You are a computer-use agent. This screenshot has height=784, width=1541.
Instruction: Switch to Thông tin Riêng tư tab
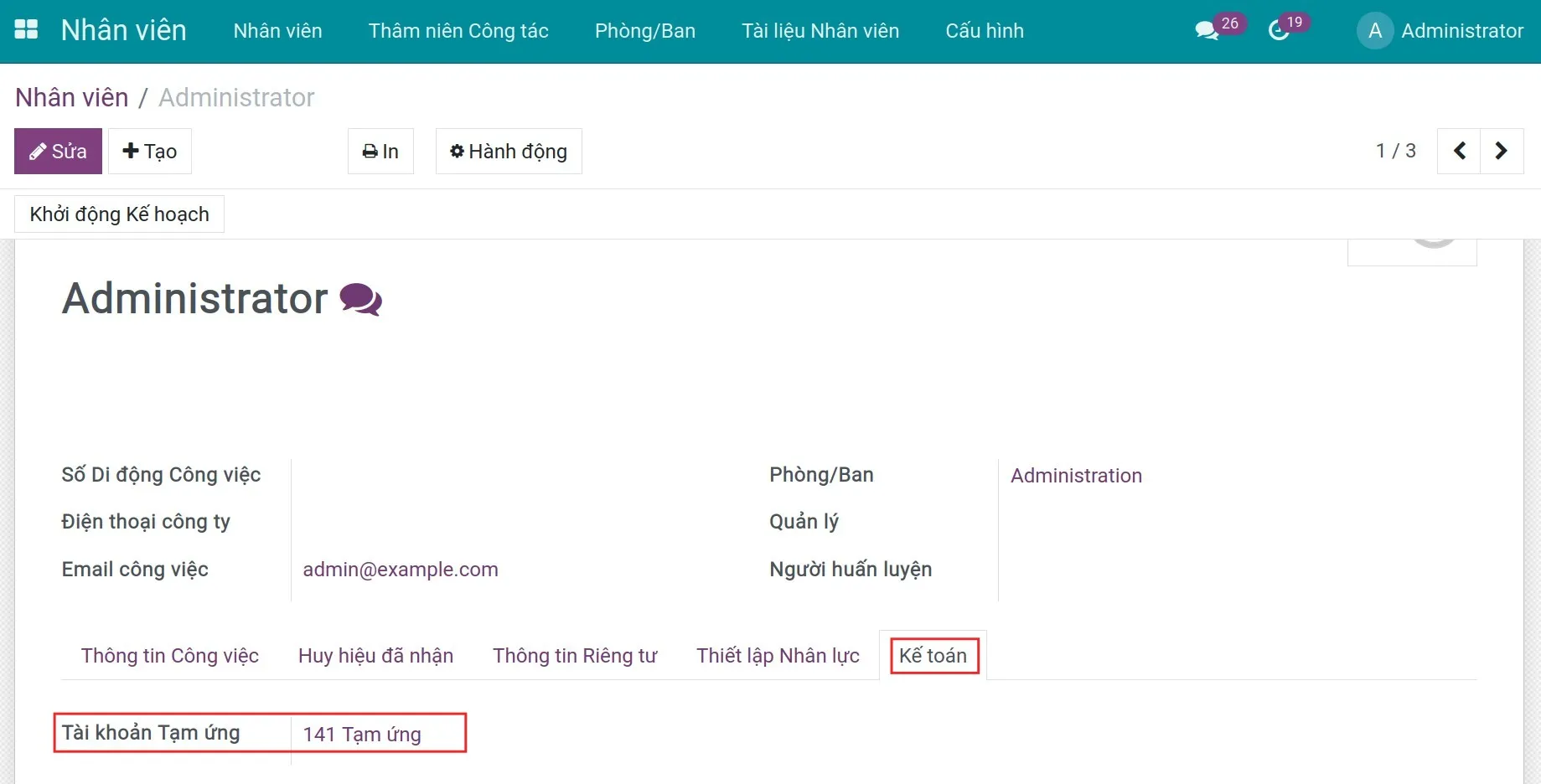(x=575, y=656)
